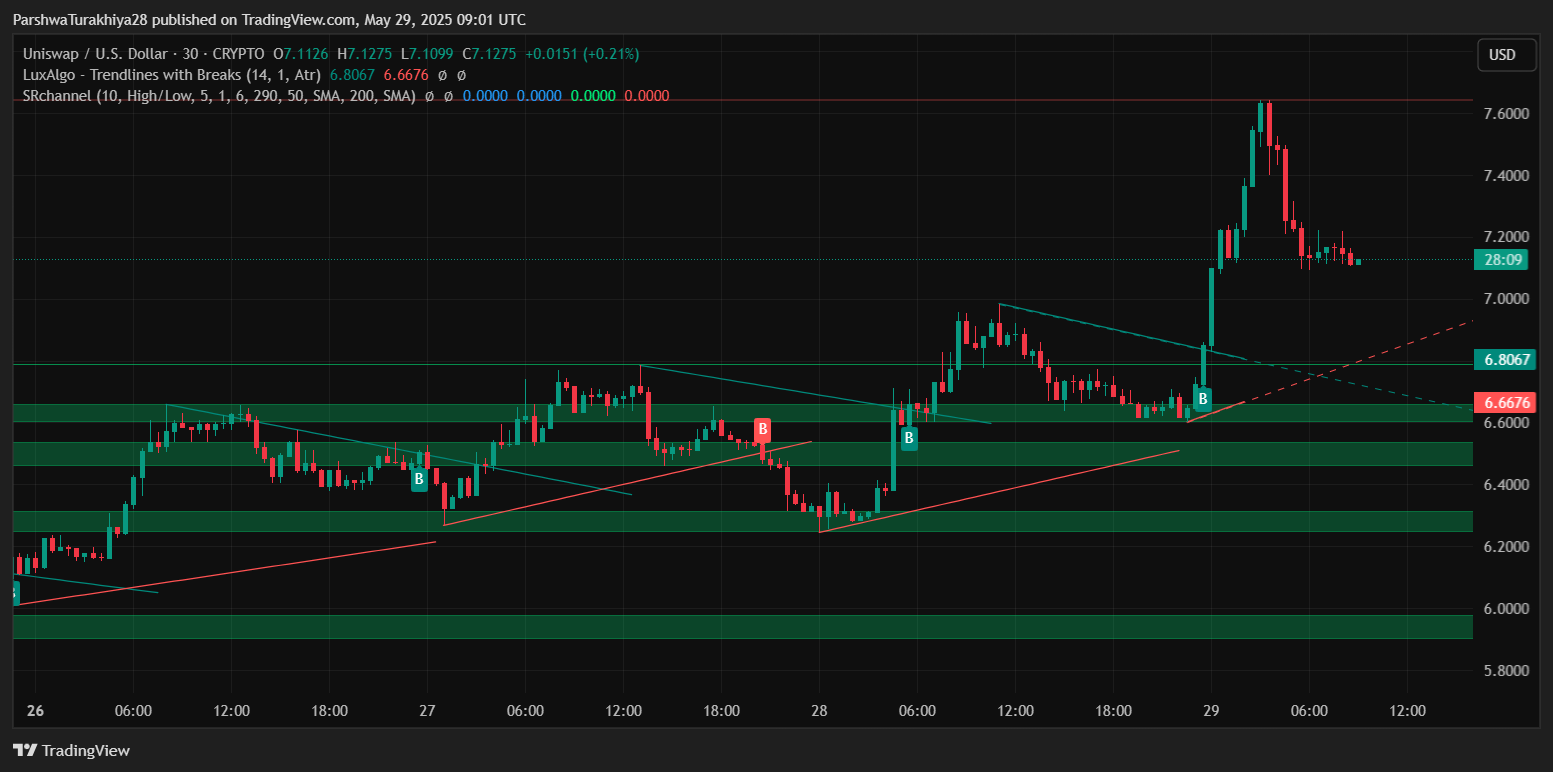Viewport: 1553px width, 772px height.
Task: Select the green B marker on day 28 morning
Action: 909,438
